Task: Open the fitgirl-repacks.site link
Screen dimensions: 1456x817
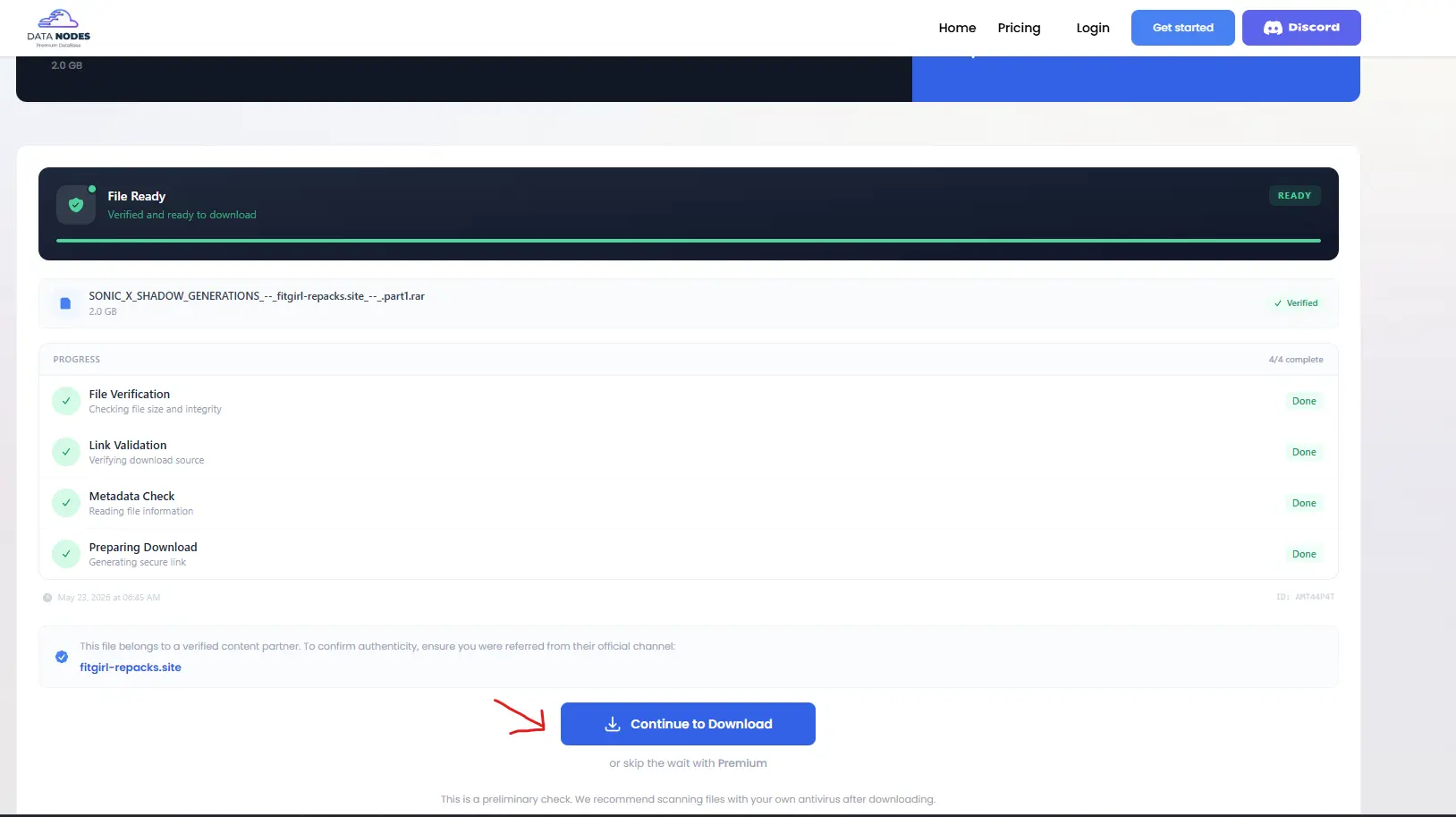Action: click(x=131, y=668)
